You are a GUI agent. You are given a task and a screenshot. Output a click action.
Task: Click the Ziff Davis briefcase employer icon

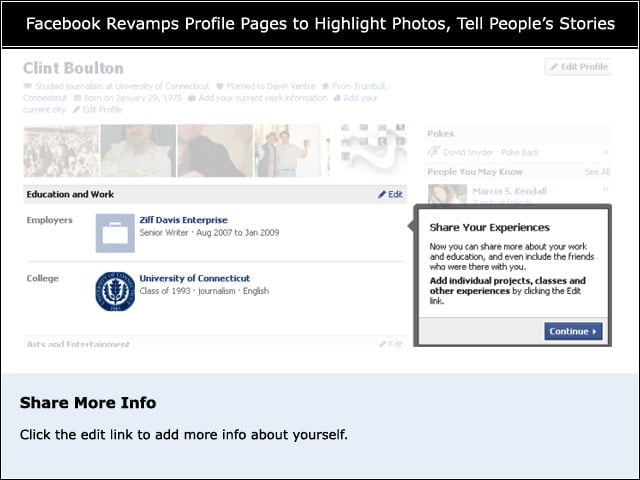click(x=115, y=233)
